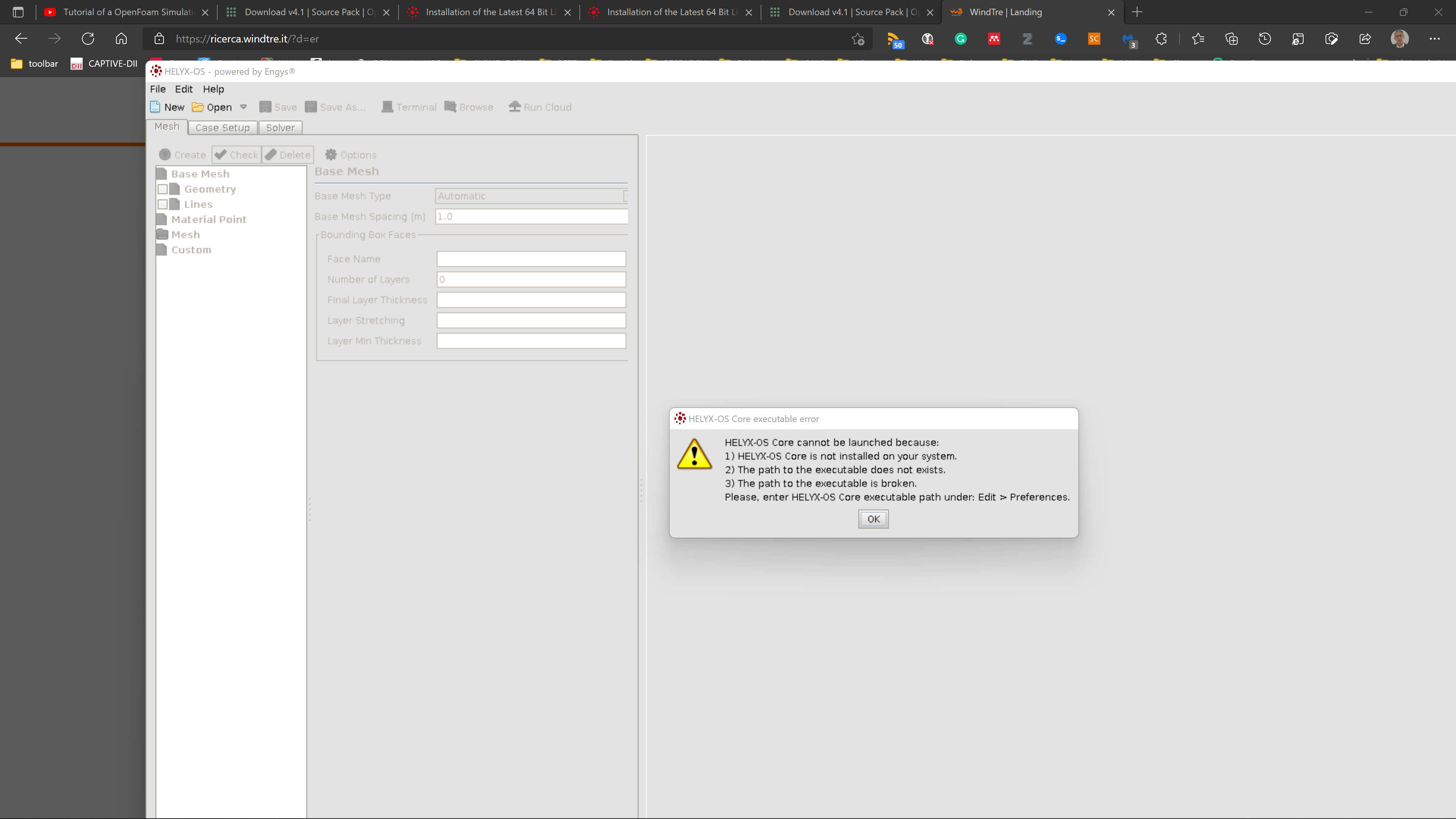The image size is (1456, 819).
Task: Enable the Create option in Mesh panel
Action: pyautogui.click(x=182, y=154)
